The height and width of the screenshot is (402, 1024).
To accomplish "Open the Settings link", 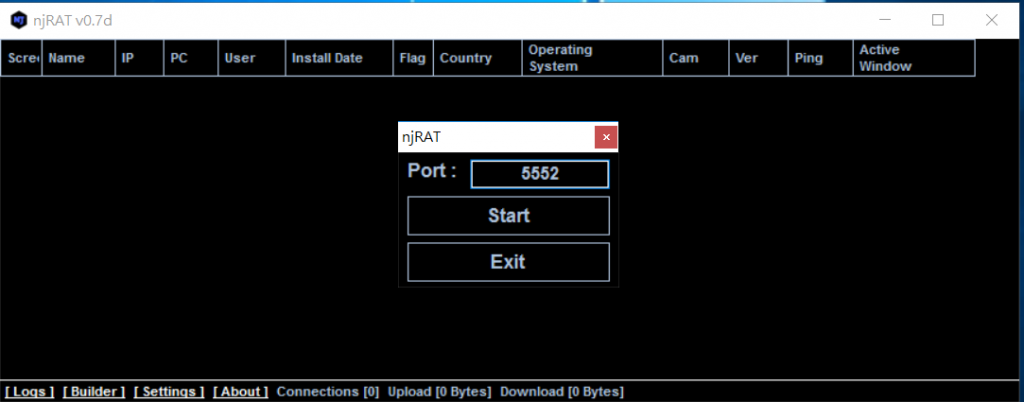I will [169, 392].
